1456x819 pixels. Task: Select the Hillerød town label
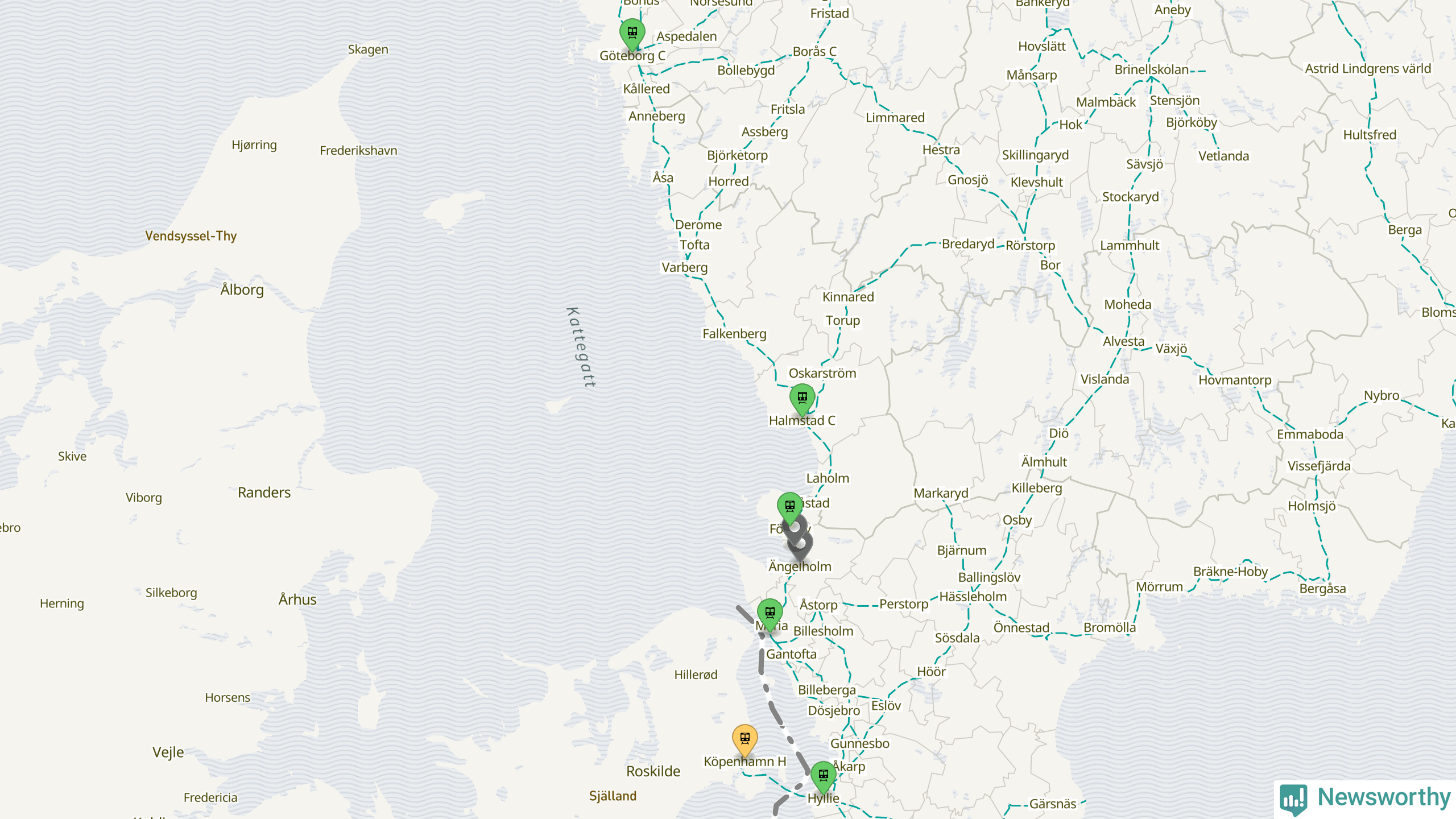coord(696,675)
